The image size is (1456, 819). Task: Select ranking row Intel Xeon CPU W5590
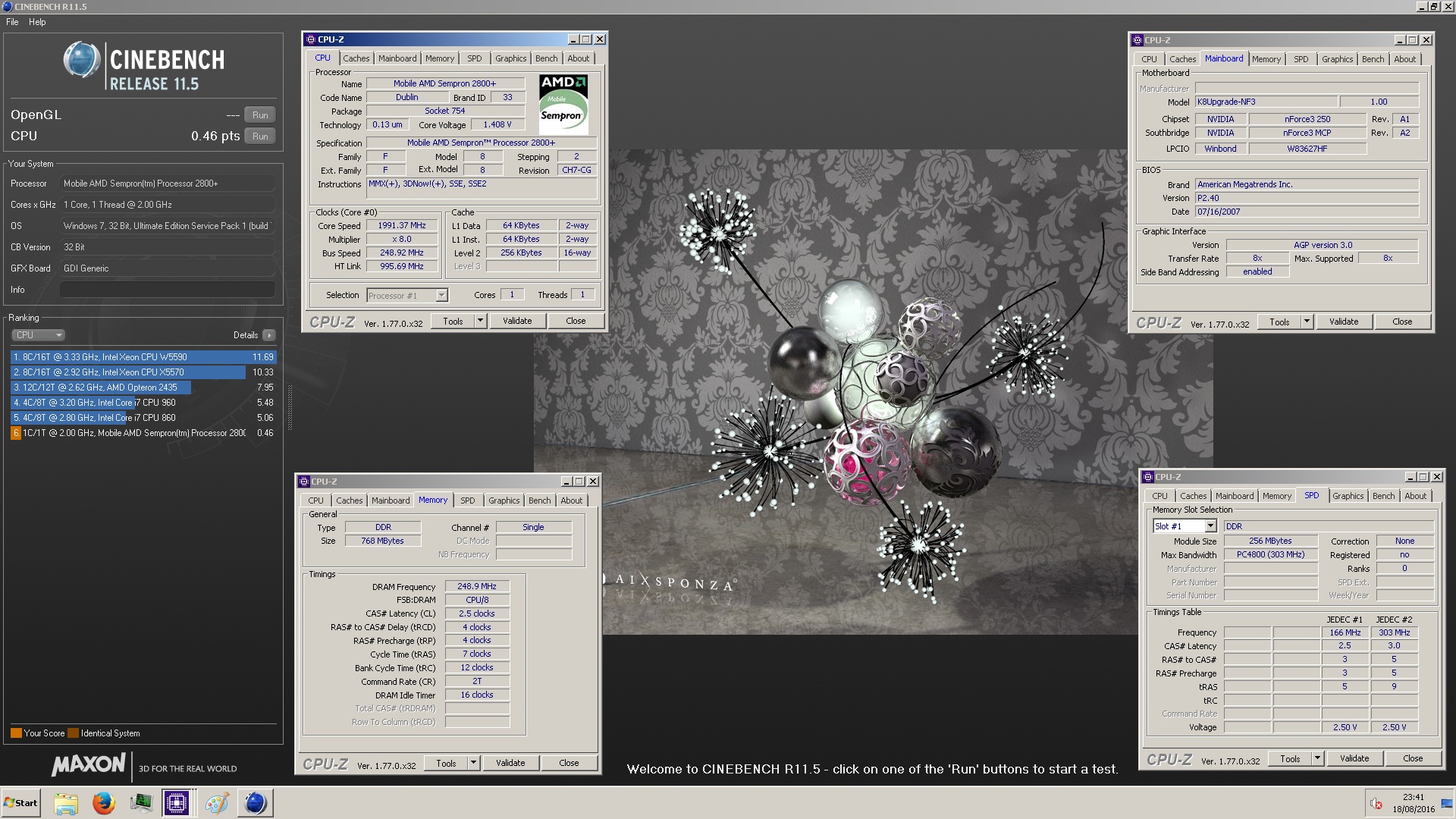point(143,357)
